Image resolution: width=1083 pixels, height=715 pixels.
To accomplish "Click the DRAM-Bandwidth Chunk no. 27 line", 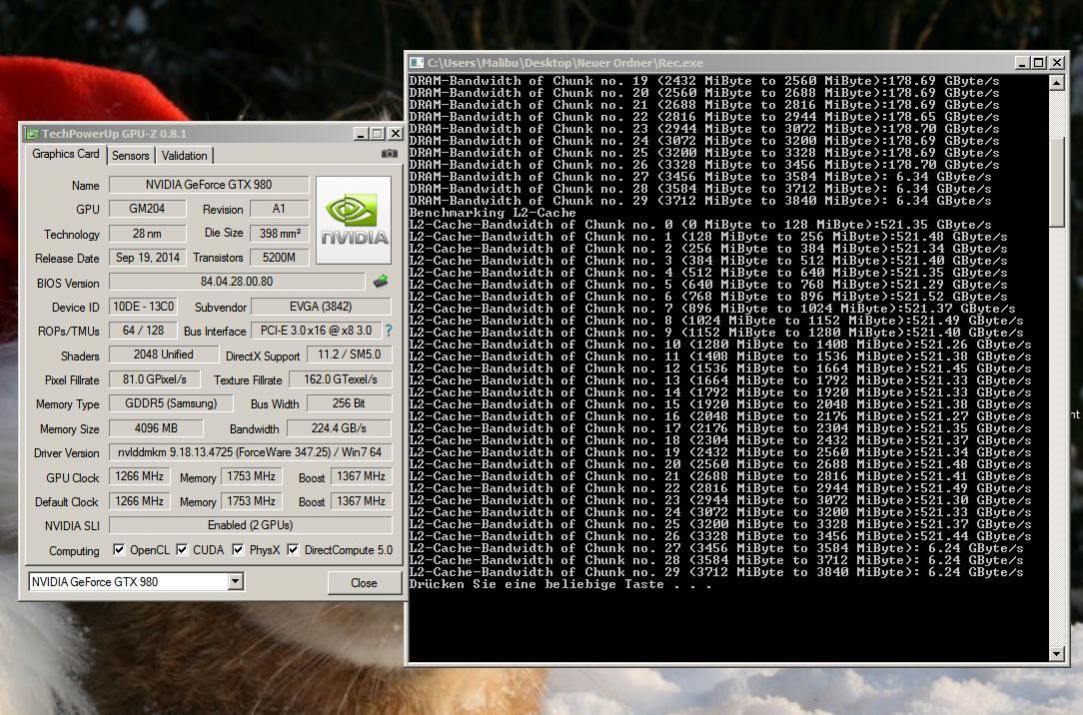I will [x=700, y=177].
